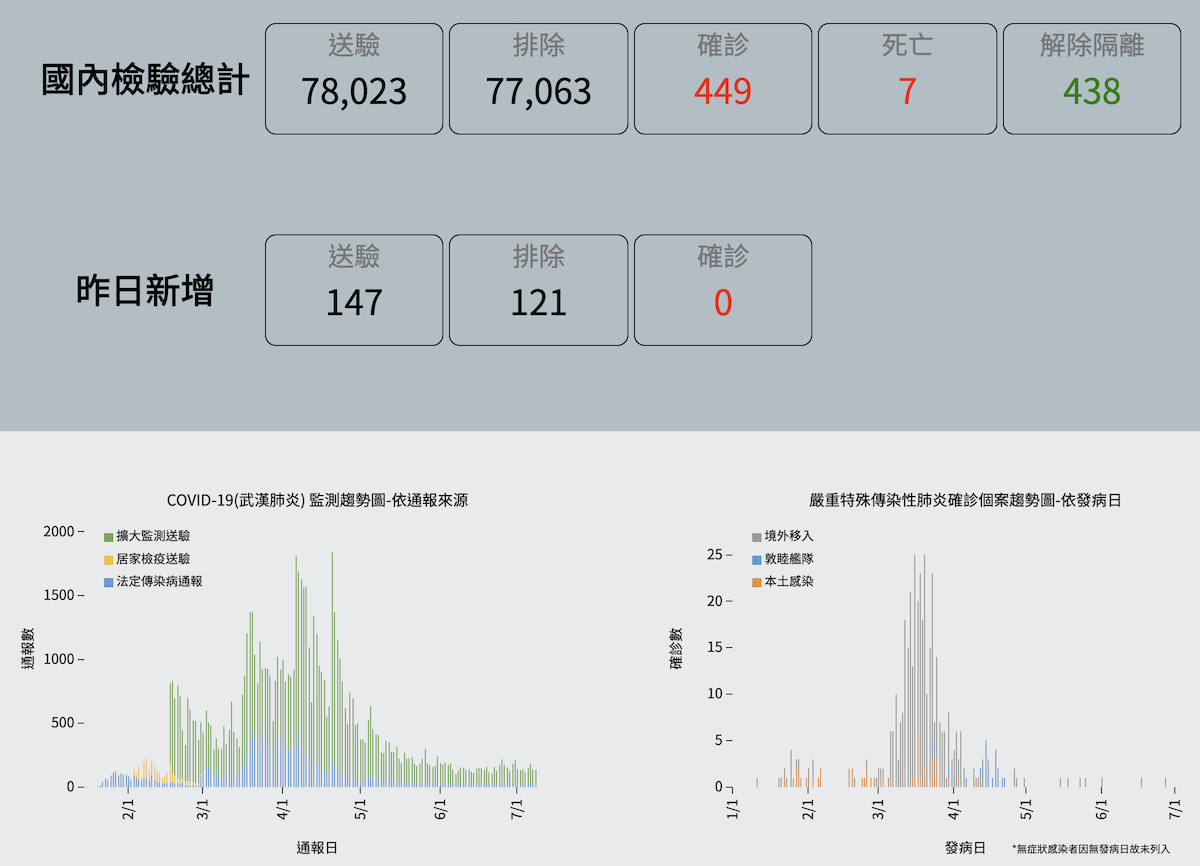Click the 嚴重特殊傳染性肺炎確診個案趨勢圖 chart title
Viewport: 1200px width, 866px height.
[x=965, y=500]
